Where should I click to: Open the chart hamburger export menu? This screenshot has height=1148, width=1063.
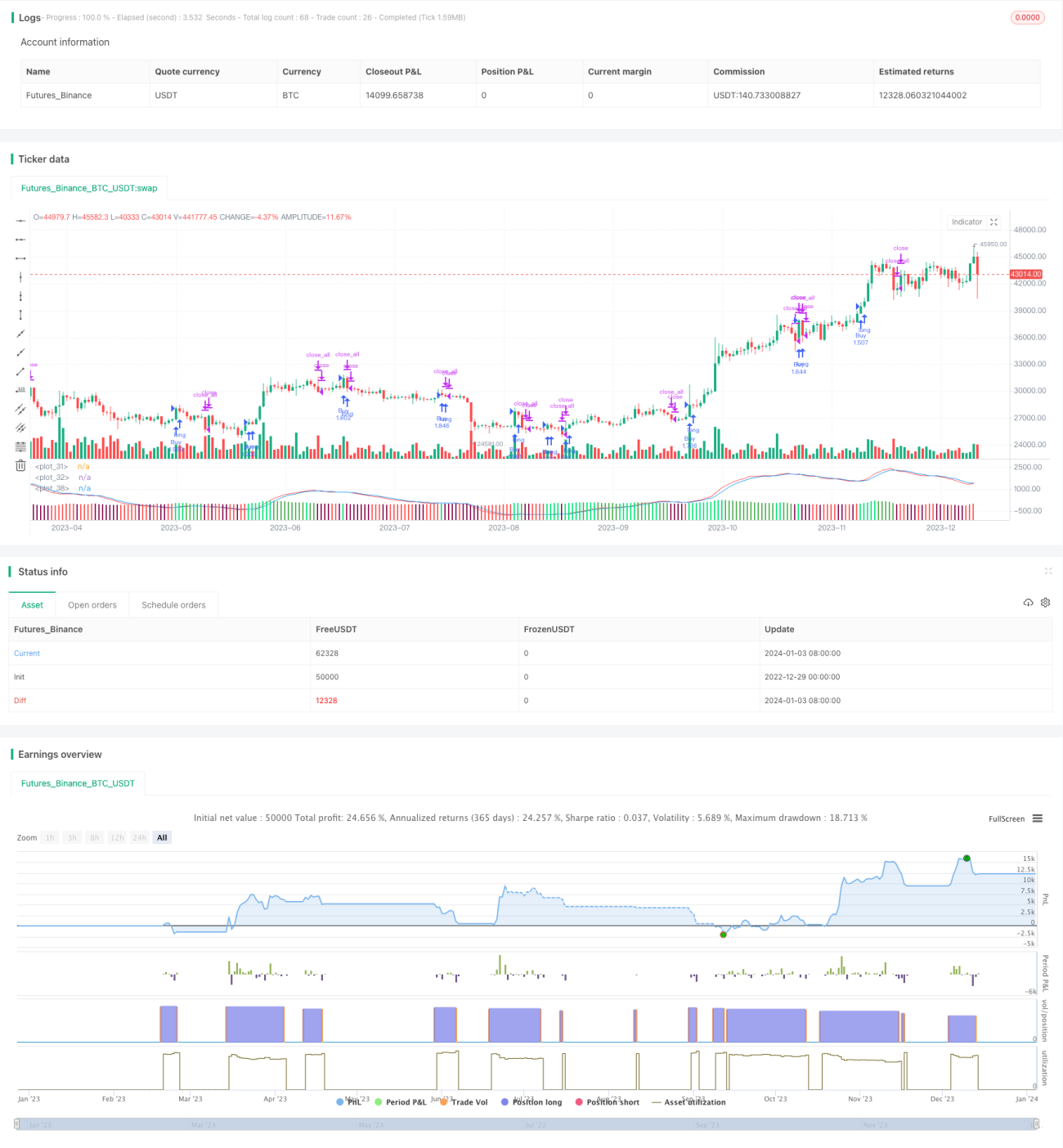(1038, 818)
